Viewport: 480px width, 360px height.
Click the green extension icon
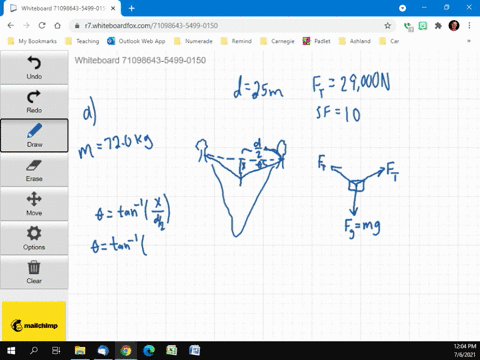pyautogui.click(x=423, y=26)
